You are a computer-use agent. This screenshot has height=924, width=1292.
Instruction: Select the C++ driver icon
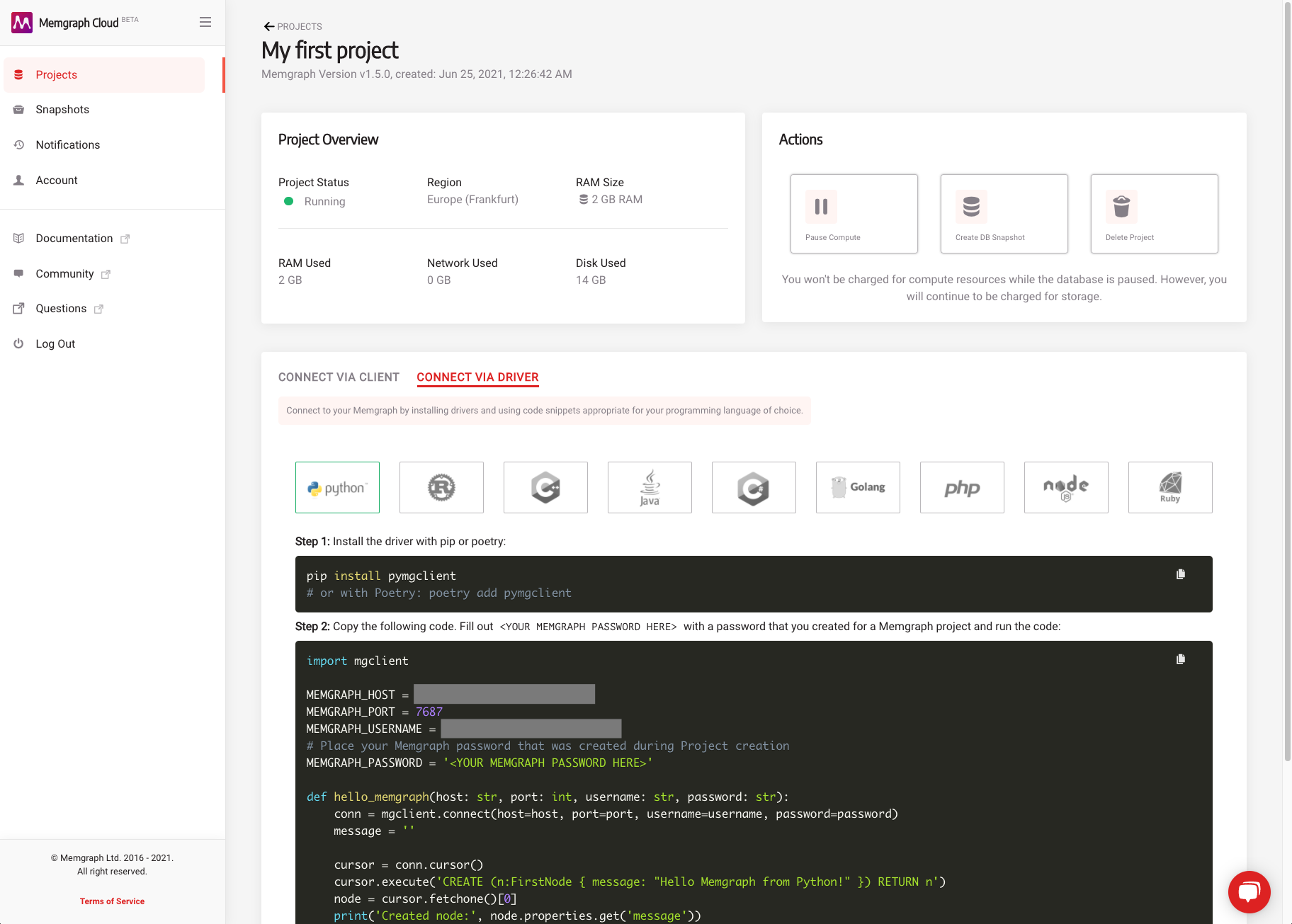tap(545, 488)
